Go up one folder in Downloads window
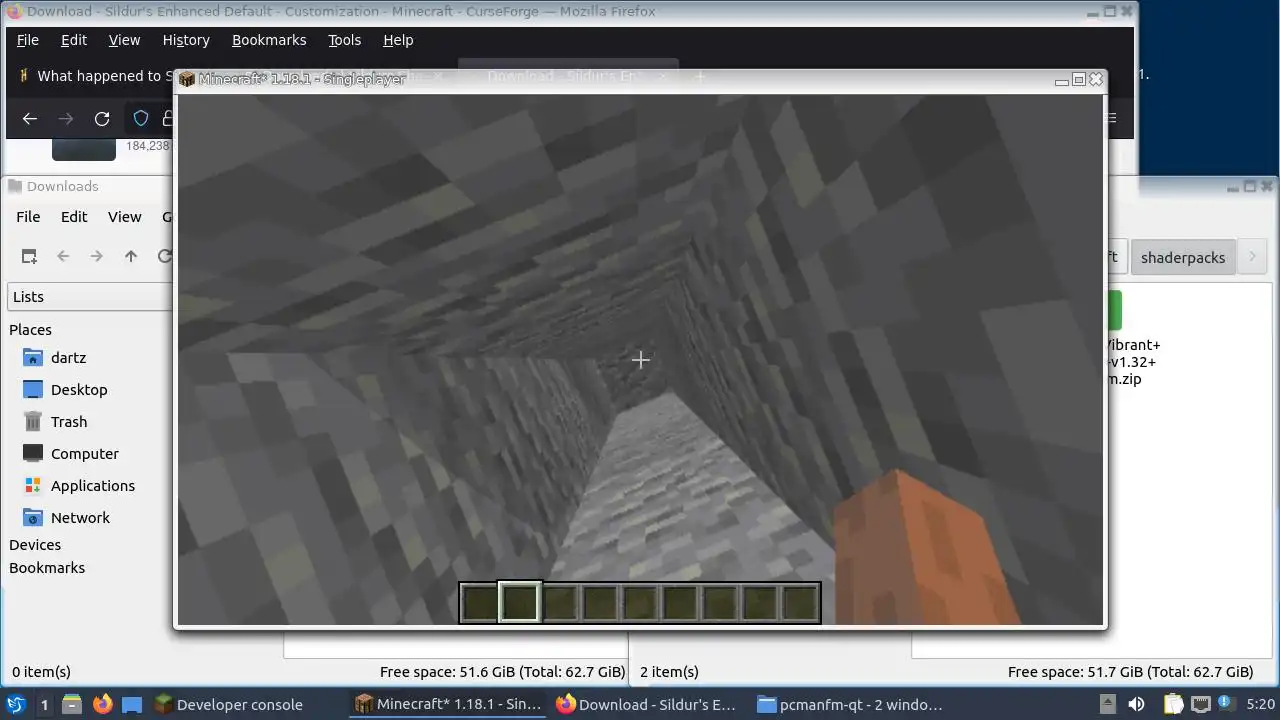 coord(131,256)
